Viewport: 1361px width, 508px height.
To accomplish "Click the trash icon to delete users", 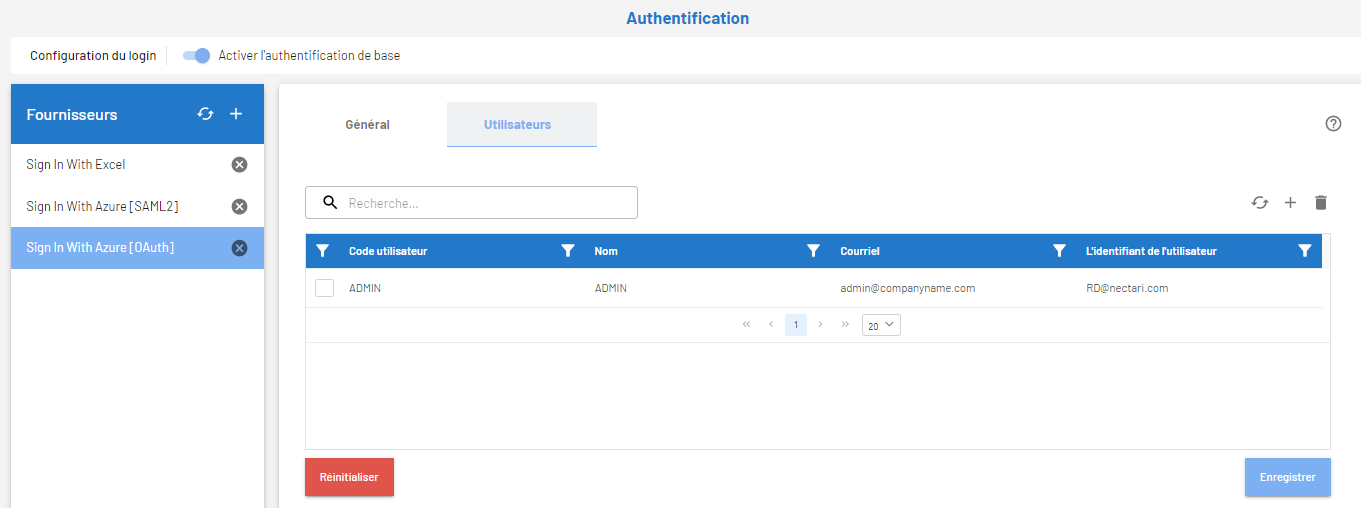I will click(1320, 203).
